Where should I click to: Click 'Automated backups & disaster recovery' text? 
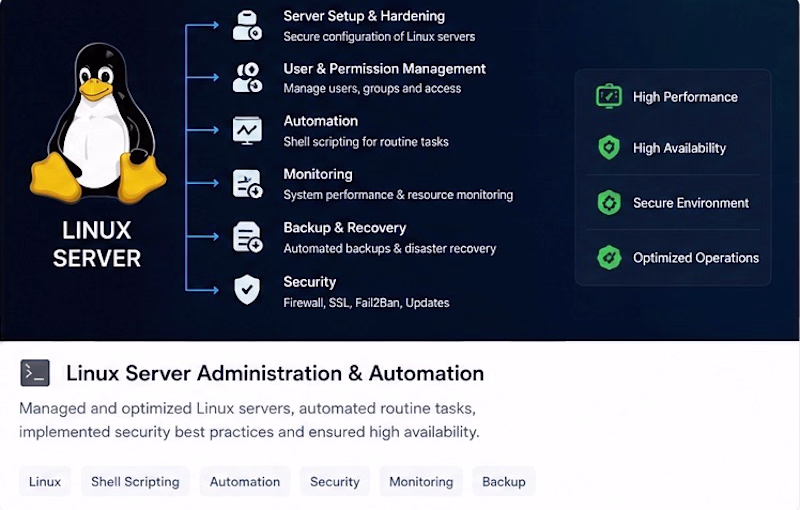[389, 248]
